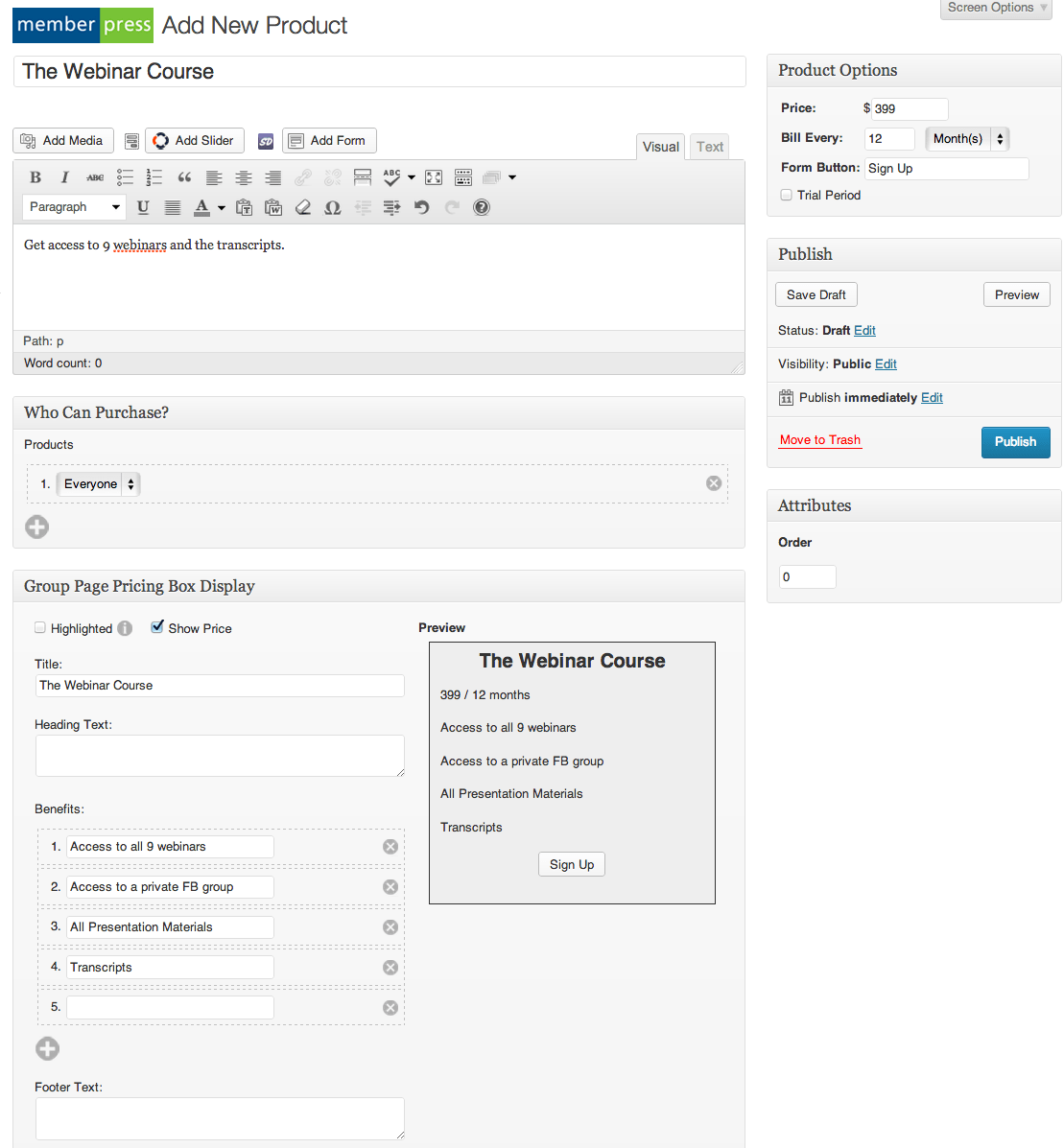Uncheck the Show Price checkbox
Screen dimensions: 1064x1148
[157, 627]
